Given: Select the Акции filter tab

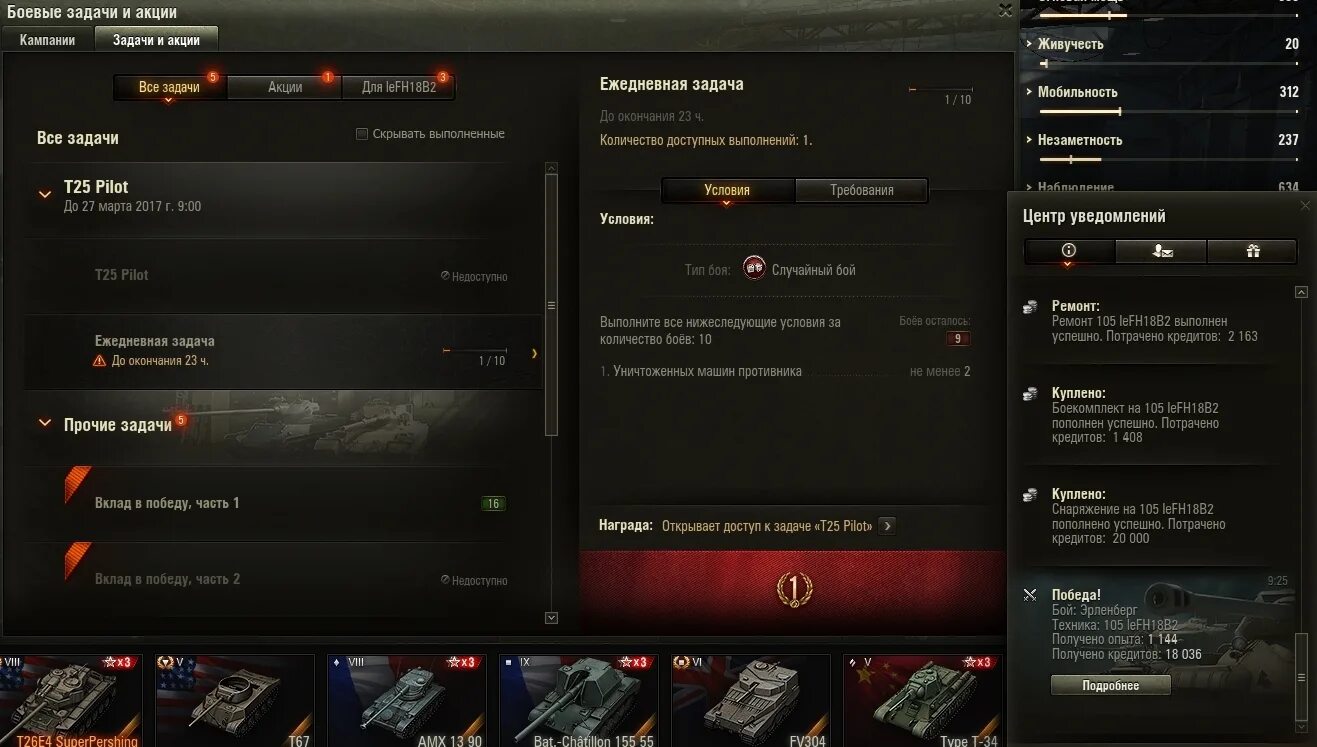Looking at the screenshot, I should pos(285,87).
